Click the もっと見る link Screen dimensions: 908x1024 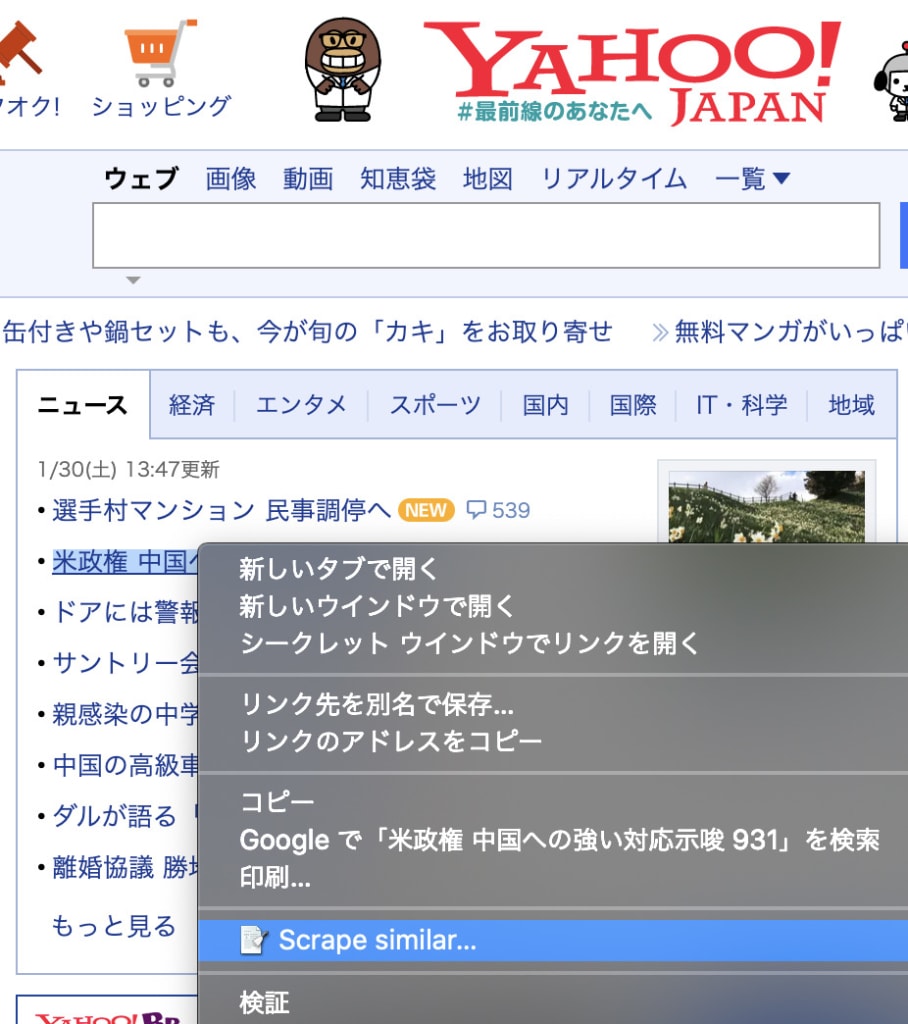click(x=114, y=925)
